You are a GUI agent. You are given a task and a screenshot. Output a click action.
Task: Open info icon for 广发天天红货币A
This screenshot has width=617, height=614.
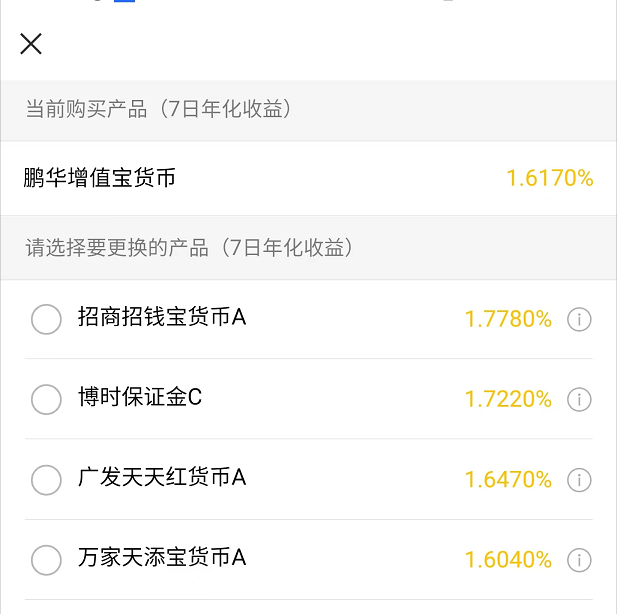point(579,479)
